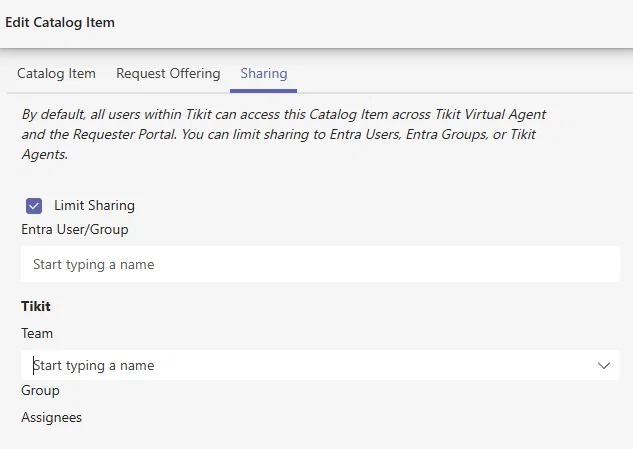
Task: Click the 'Assignees' field label
Action: coord(51,417)
